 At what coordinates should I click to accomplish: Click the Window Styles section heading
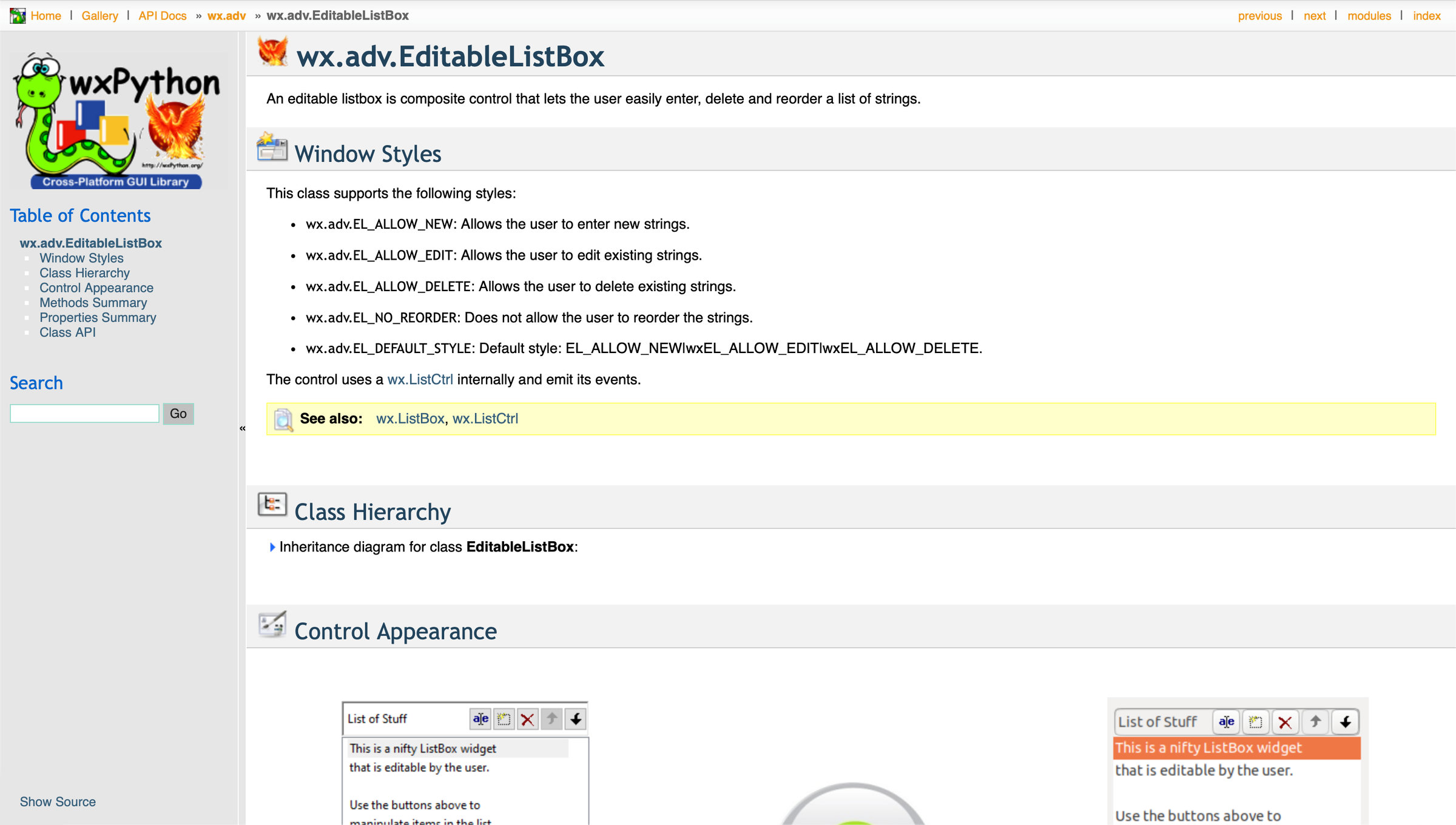(x=368, y=154)
